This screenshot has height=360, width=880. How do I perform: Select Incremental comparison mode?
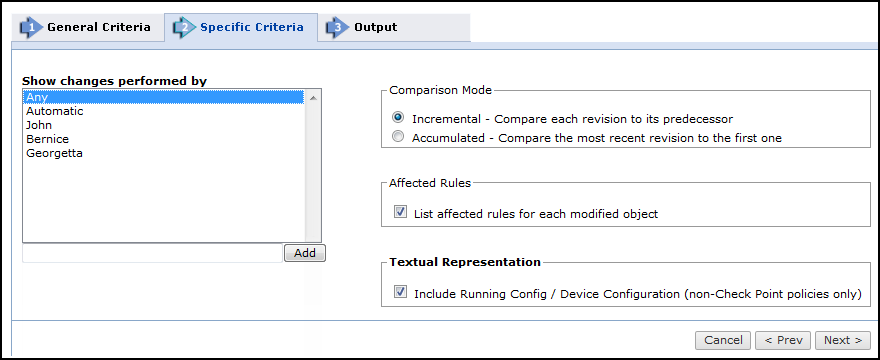398,119
